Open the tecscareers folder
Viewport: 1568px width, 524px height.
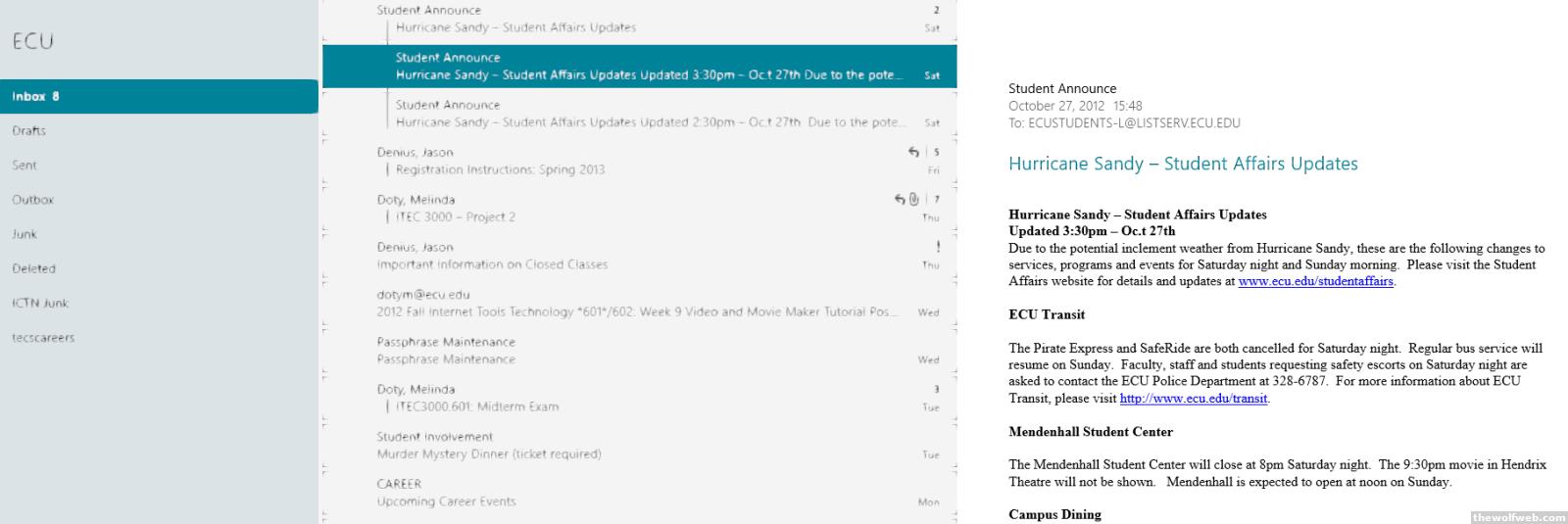point(43,338)
